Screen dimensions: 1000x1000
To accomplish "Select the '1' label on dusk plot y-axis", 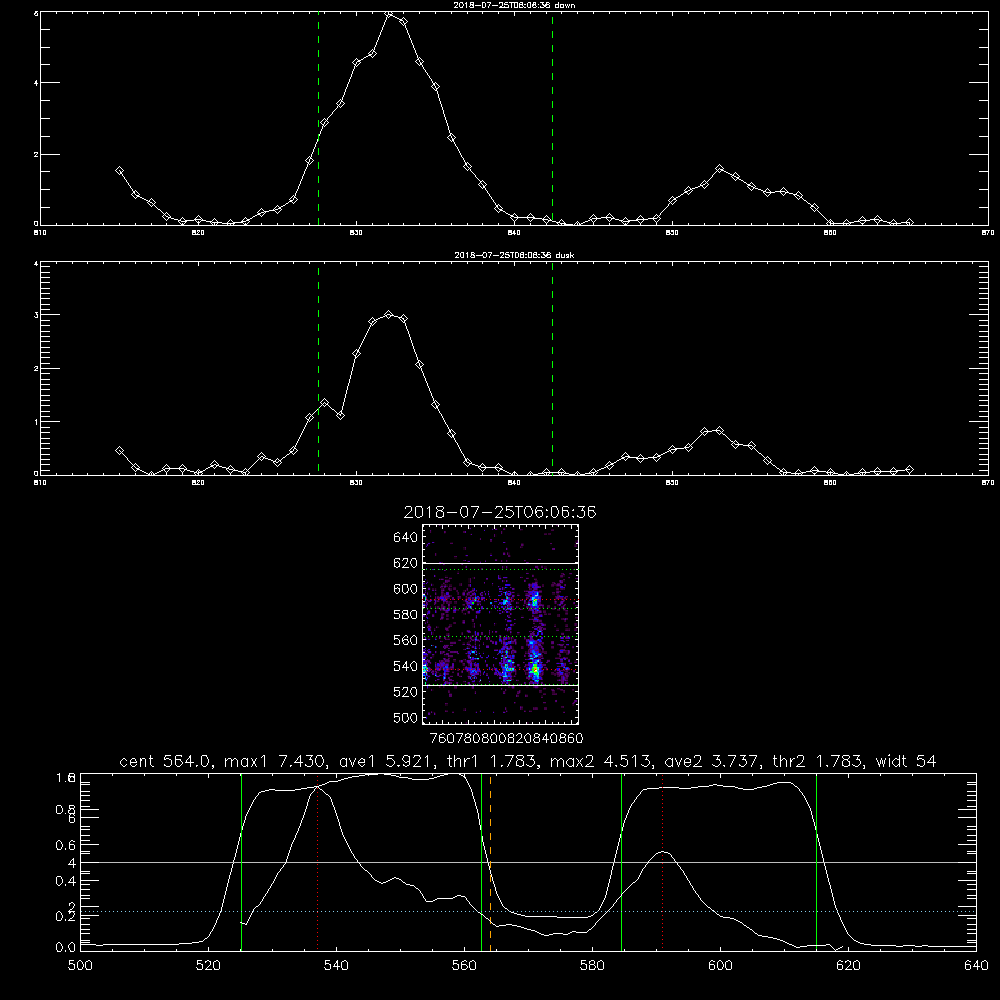I will click(36, 422).
